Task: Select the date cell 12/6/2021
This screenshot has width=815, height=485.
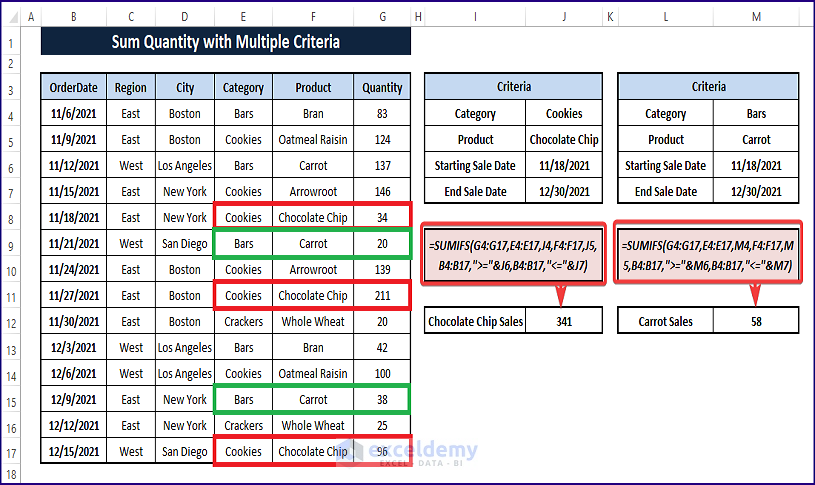Action: [x=73, y=373]
